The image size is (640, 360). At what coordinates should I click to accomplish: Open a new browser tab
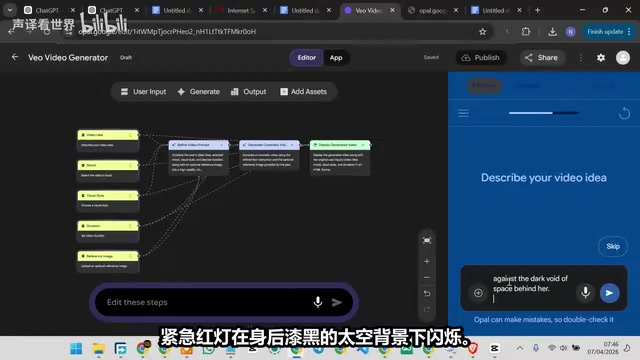[538, 10]
